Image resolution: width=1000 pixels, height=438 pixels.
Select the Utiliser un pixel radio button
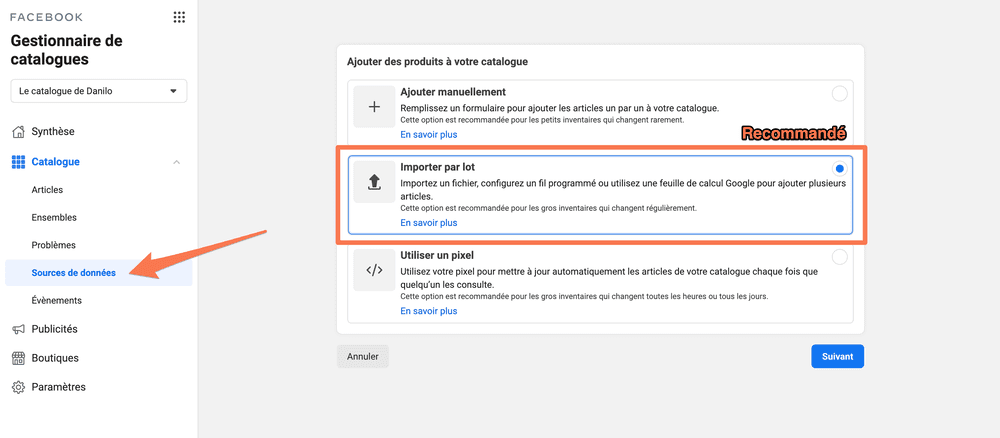839,257
